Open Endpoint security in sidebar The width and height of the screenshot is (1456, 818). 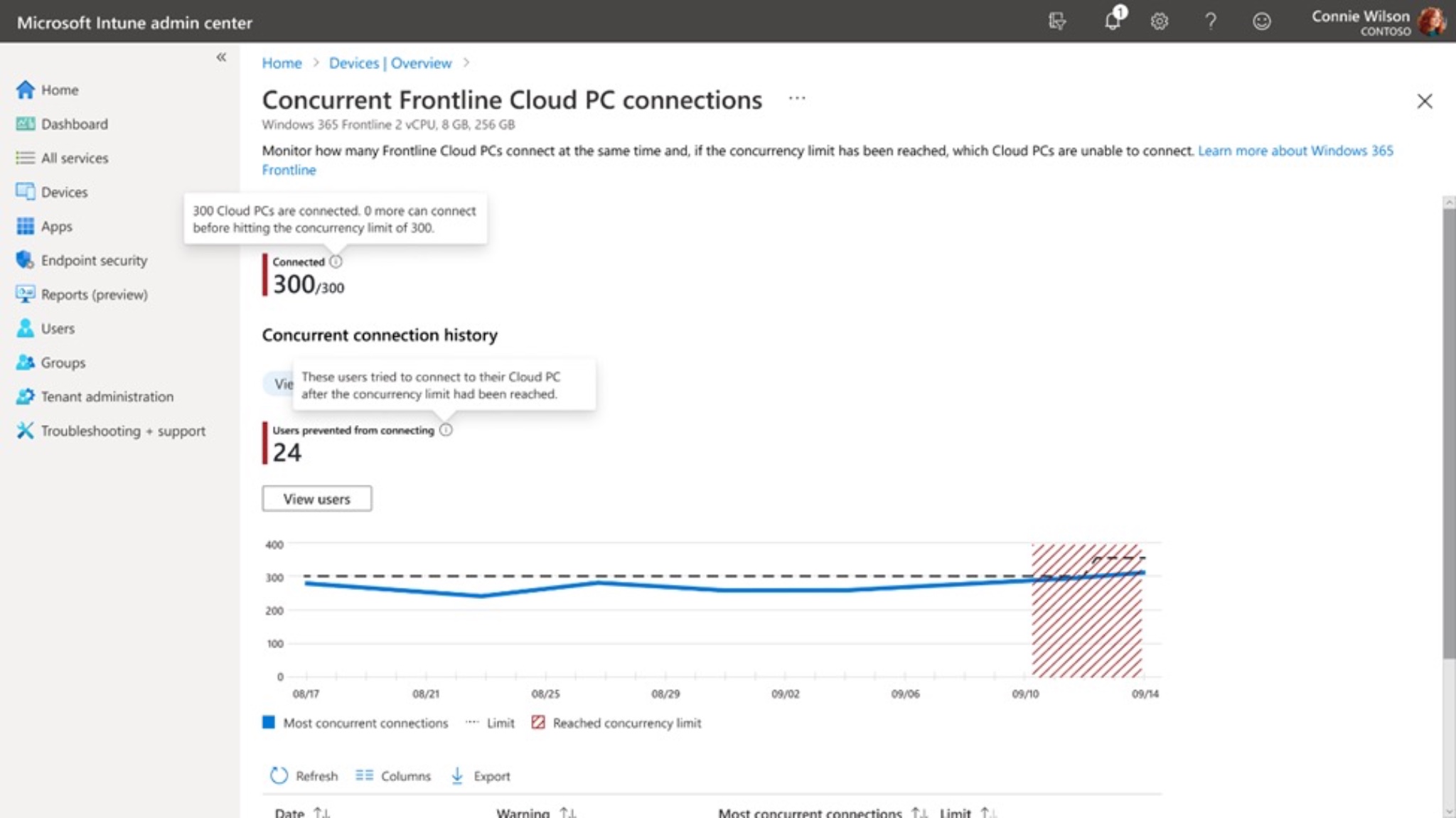(x=81, y=260)
